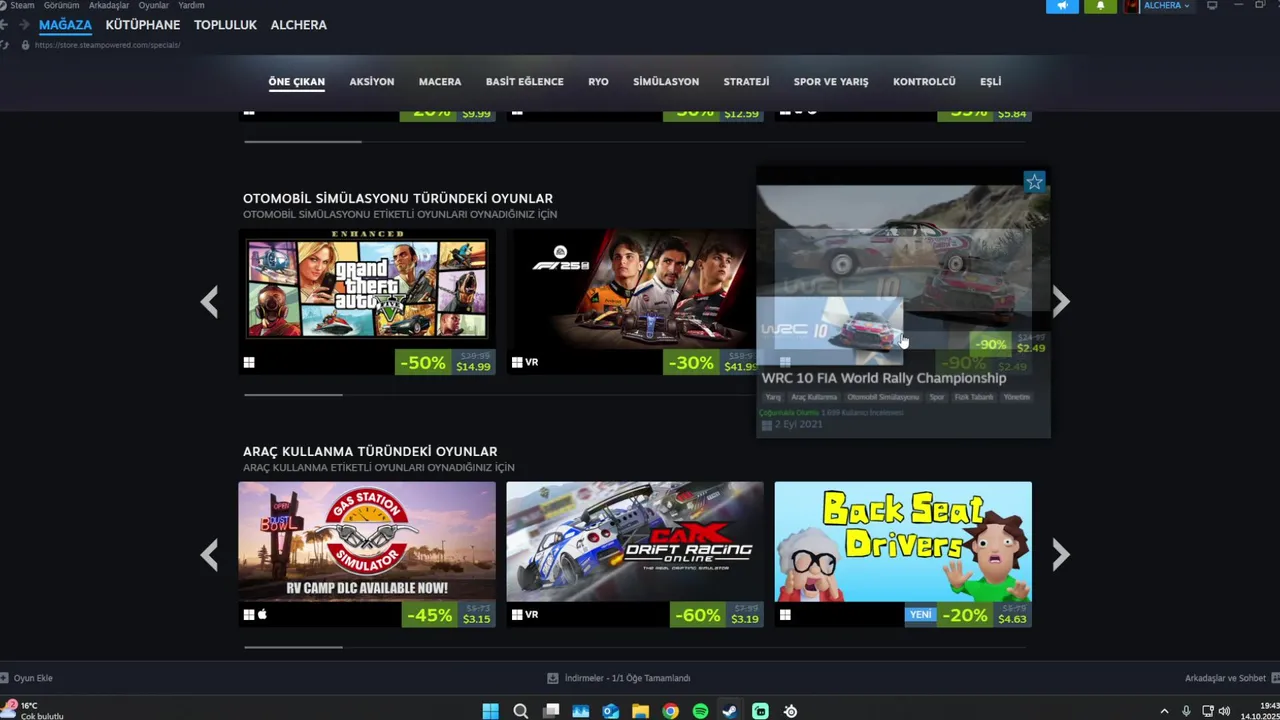
Task: Click the Photos app in taskbar
Action: click(x=580, y=711)
